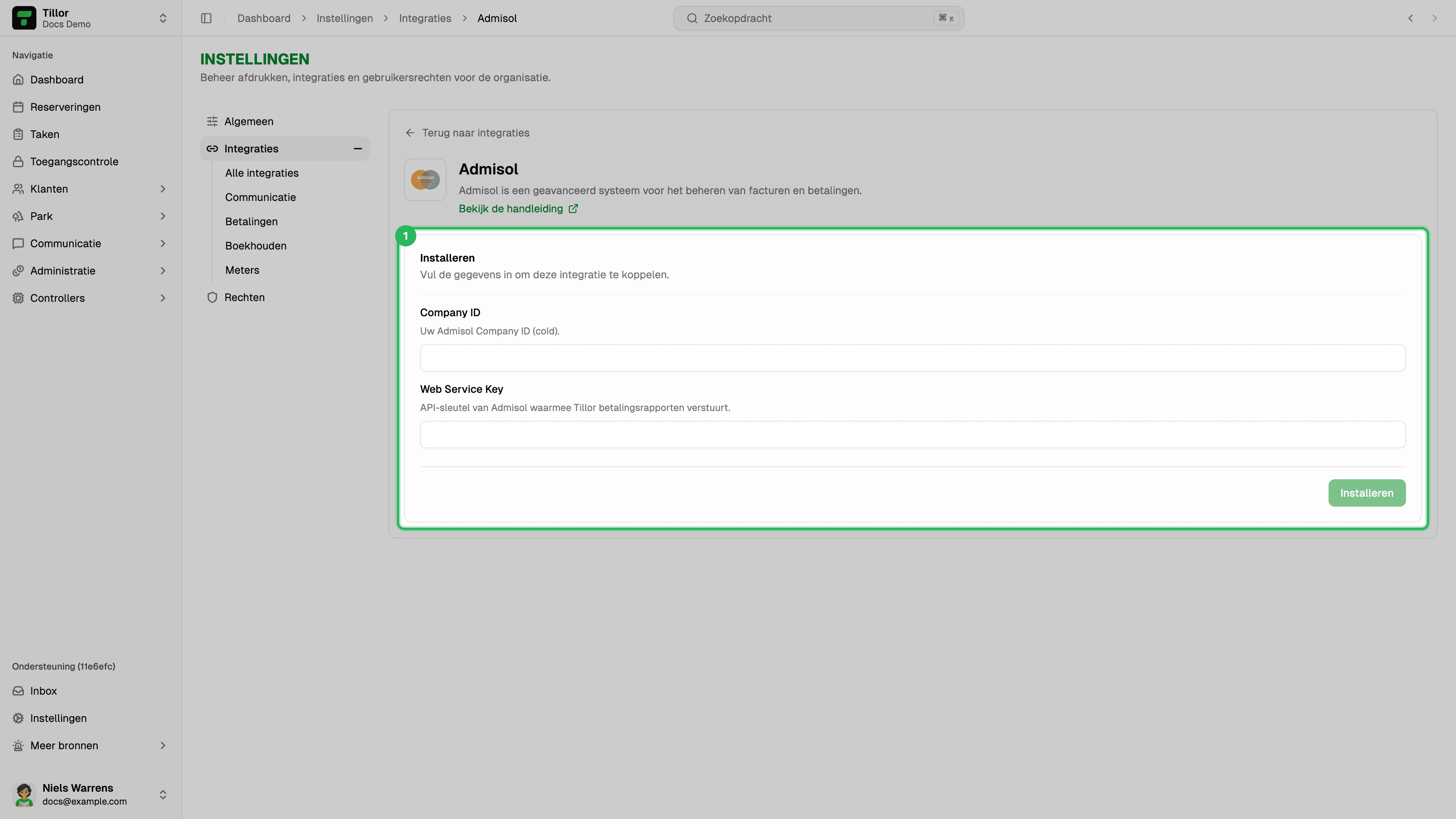Focus the Web Service Key input field

(913, 435)
